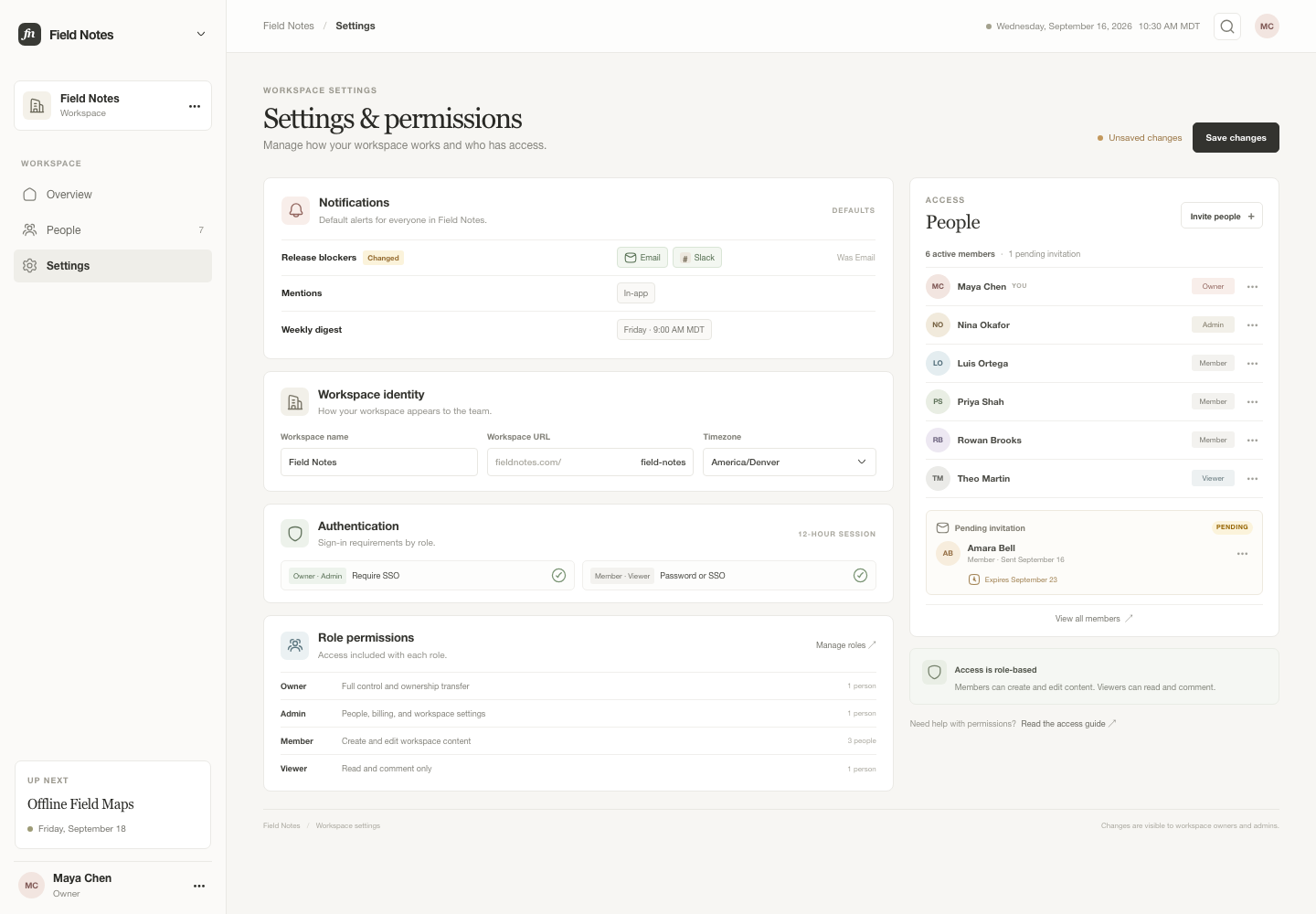Image resolution: width=1316 pixels, height=914 pixels.
Task: Expand the workspace switcher chevron
Action: coord(201,35)
